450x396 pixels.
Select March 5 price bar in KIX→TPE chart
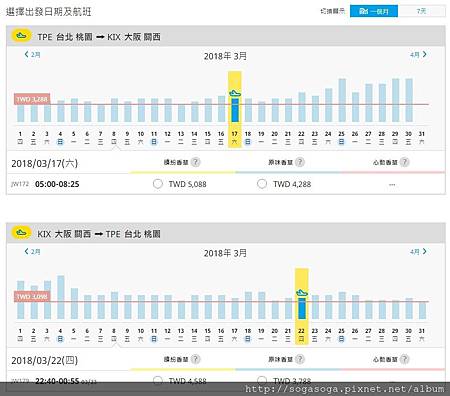pos(74,304)
